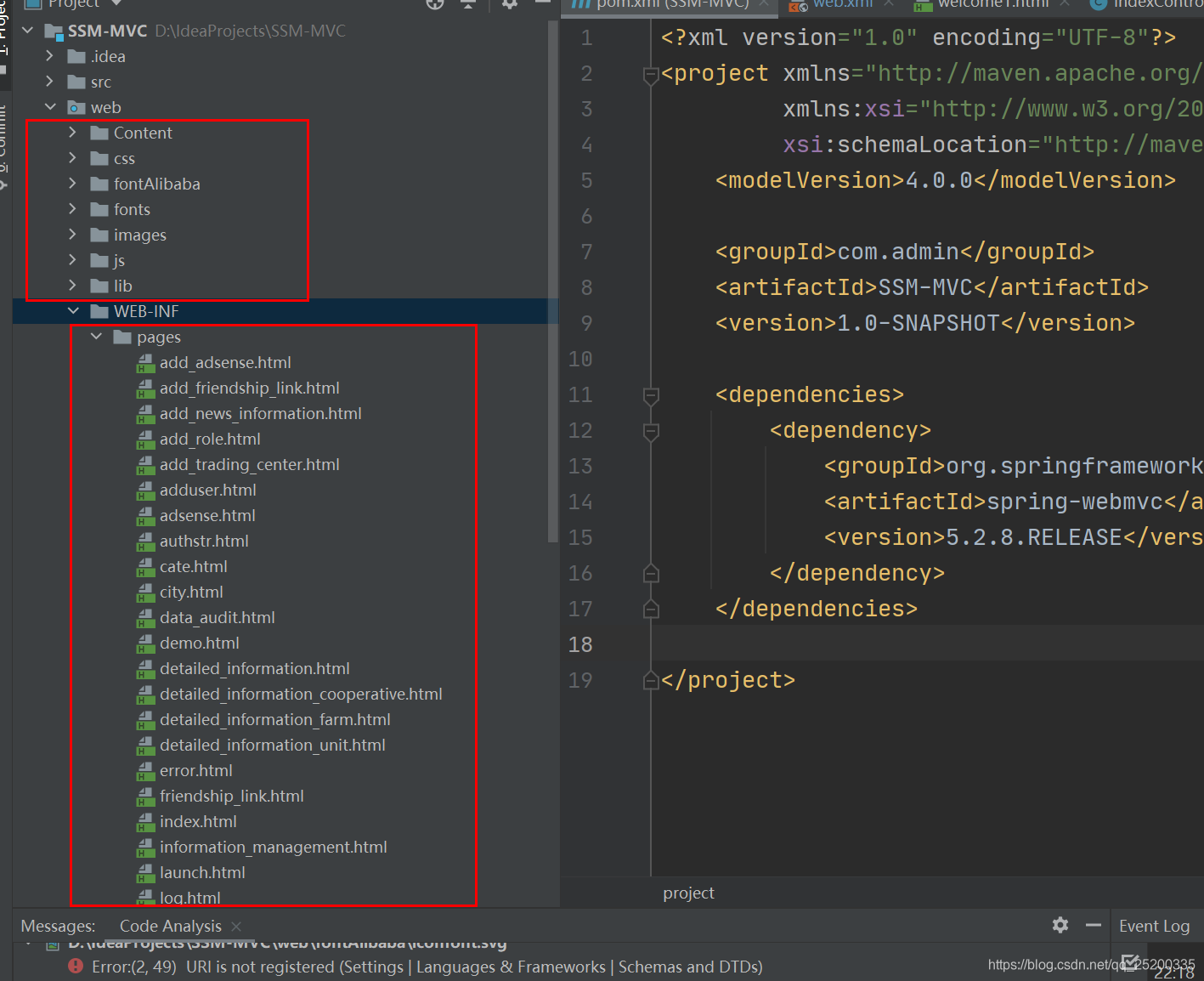1204x981 pixels.
Task: Click HTML file icon of data_audit.html
Action: tap(145, 618)
